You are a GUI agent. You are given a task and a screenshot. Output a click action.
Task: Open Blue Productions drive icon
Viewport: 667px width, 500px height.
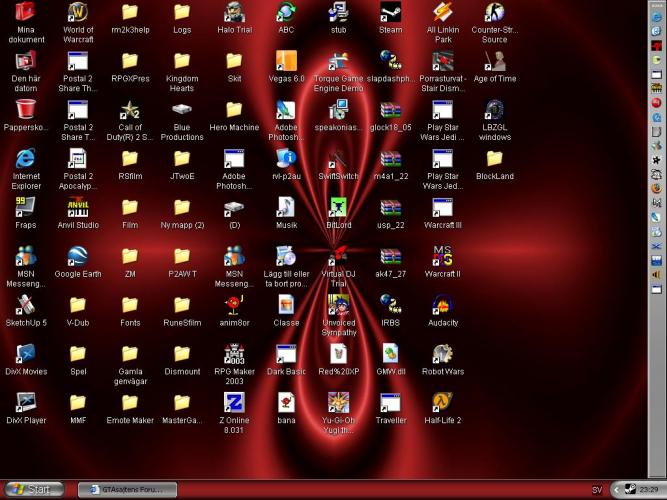click(182, 109)
